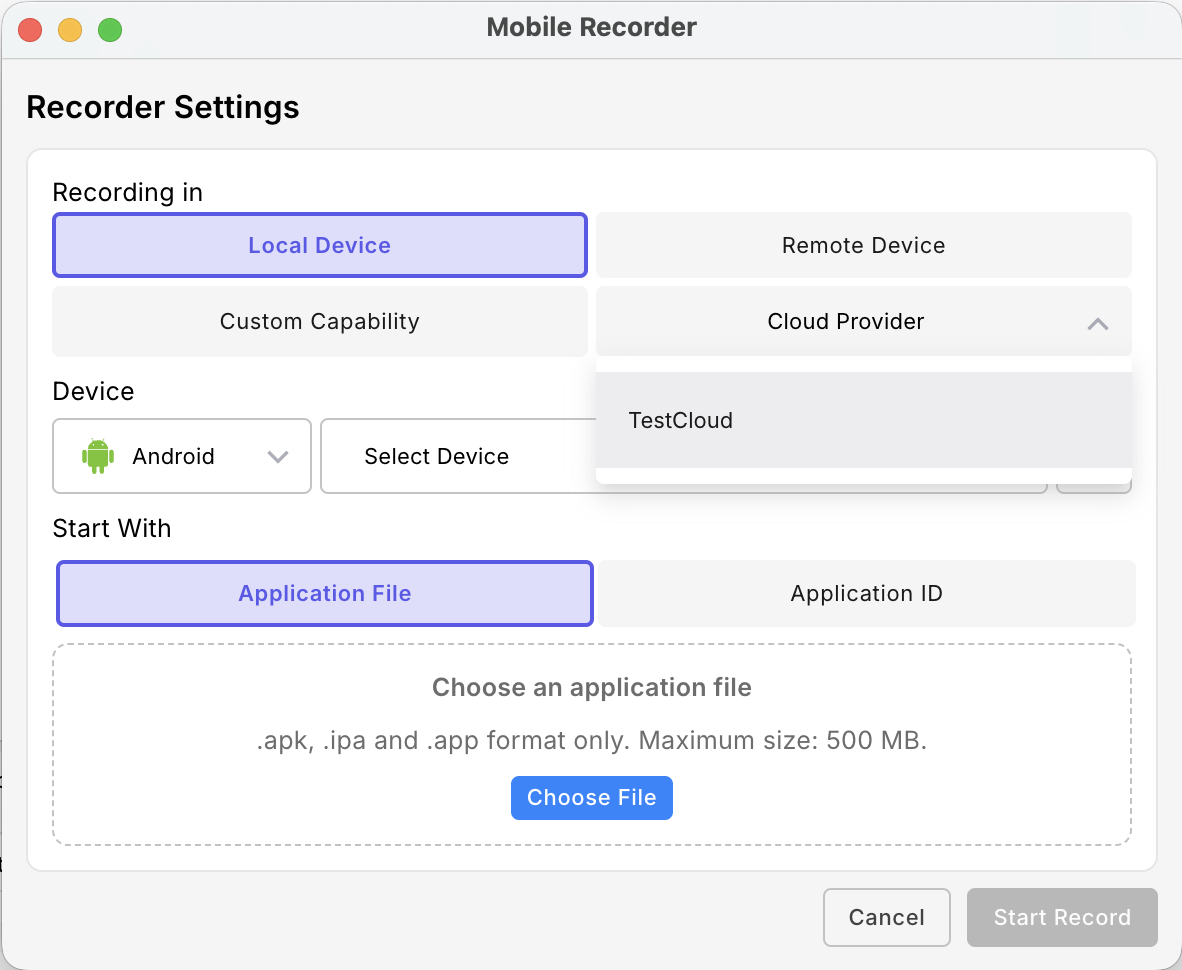The image size is (1182, 970).
Task: Open the Cloud Provider options
Action: coord(845,321)
